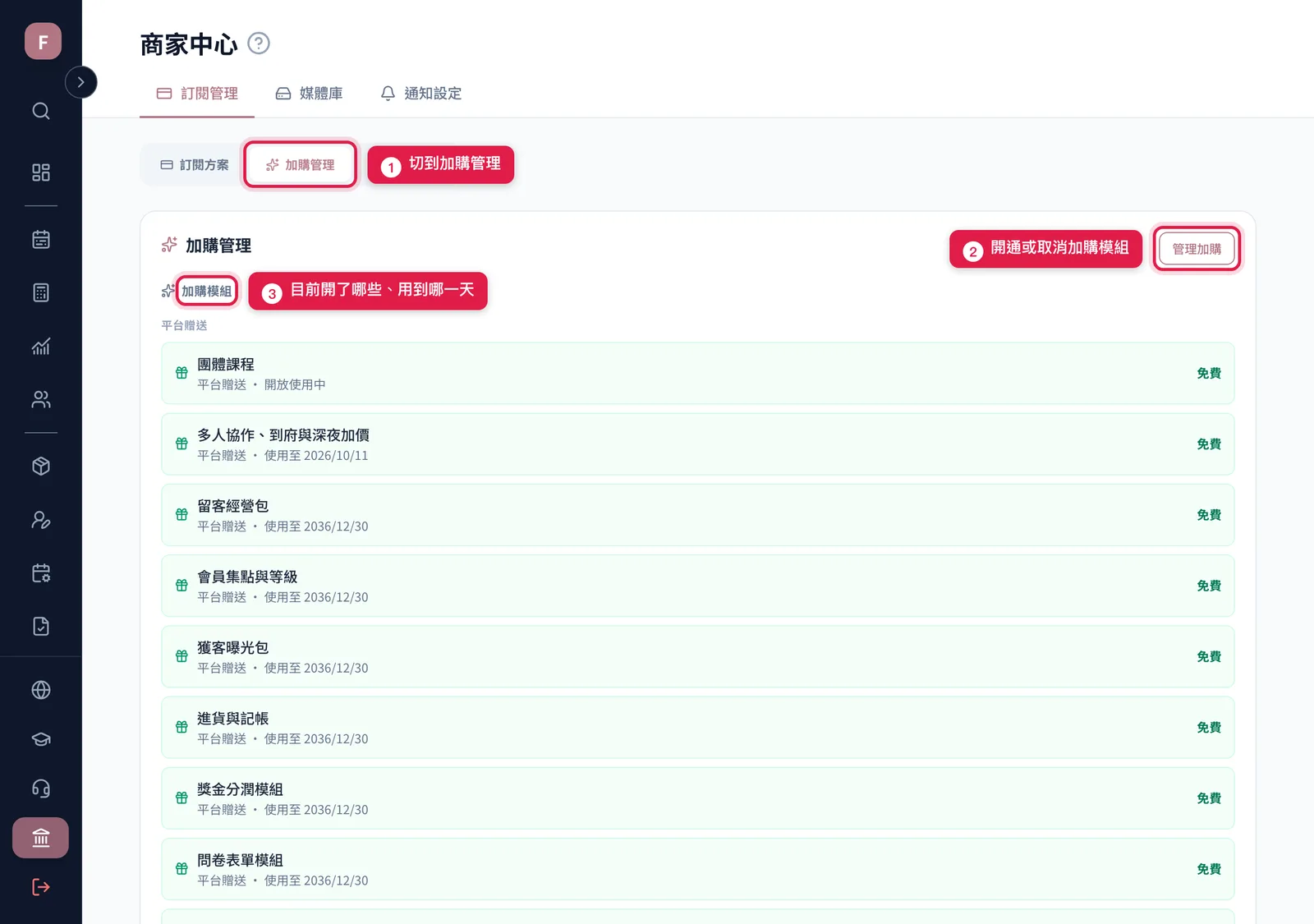
Task: Click the logout icon in sidebar
Action: coord(41,887)
